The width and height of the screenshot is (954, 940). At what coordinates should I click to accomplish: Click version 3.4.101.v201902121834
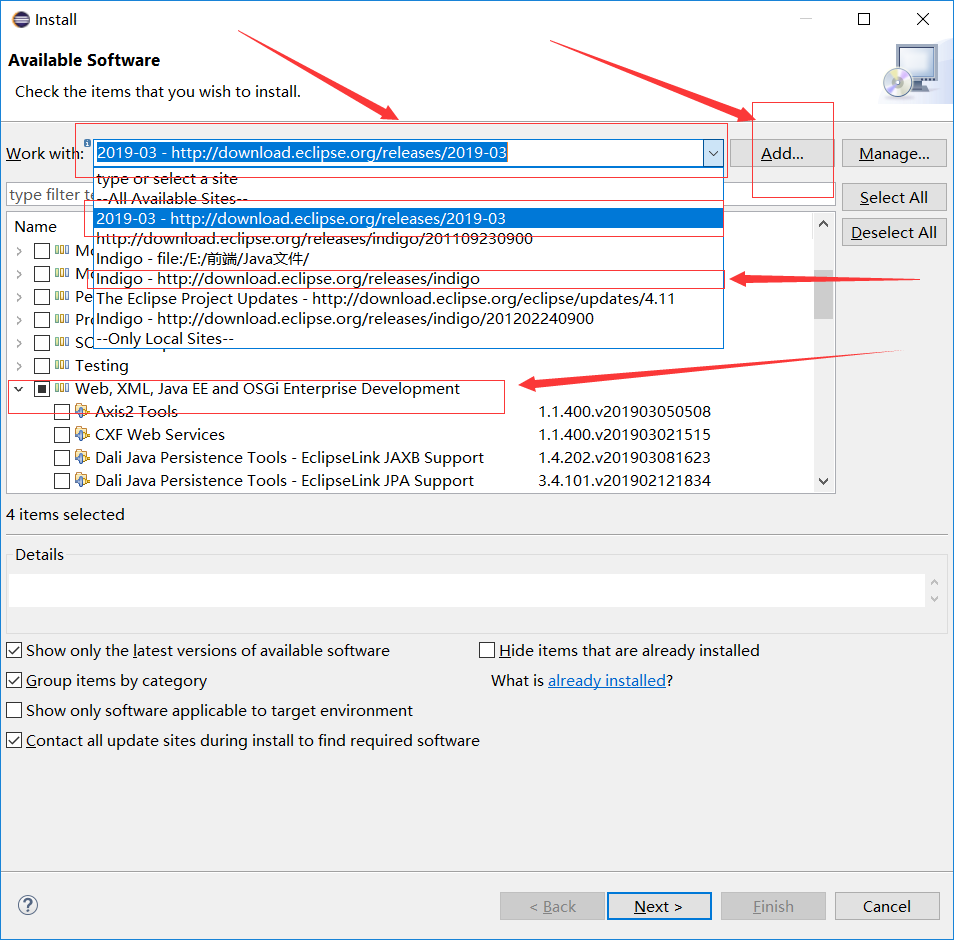[x=624, y=481]
